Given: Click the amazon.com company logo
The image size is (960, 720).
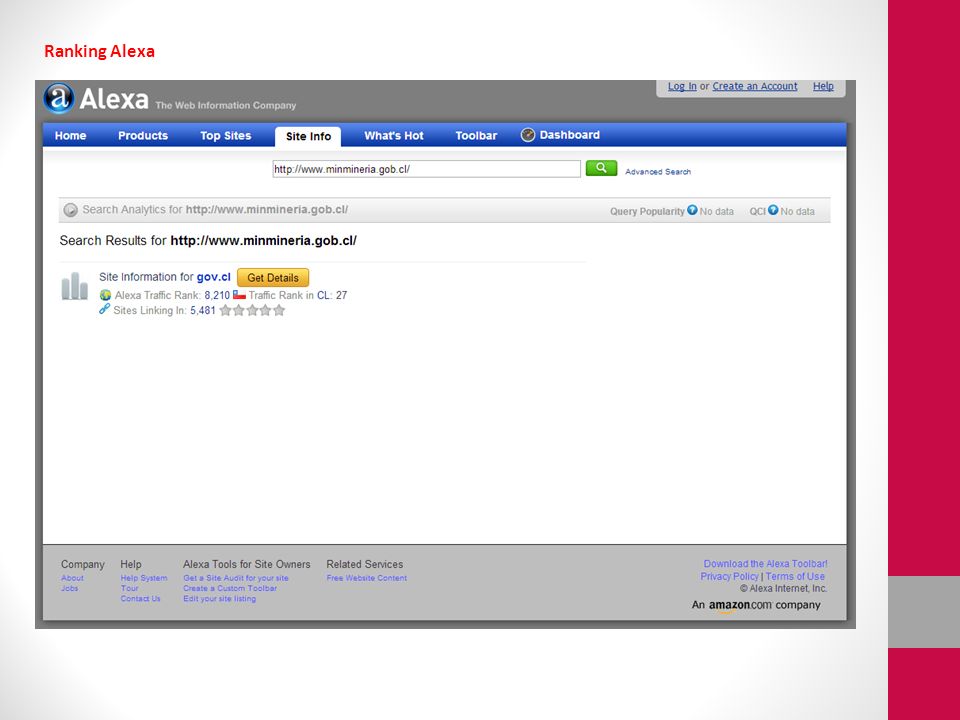Looking at the screenshot, I should click(x=756, y=606).
